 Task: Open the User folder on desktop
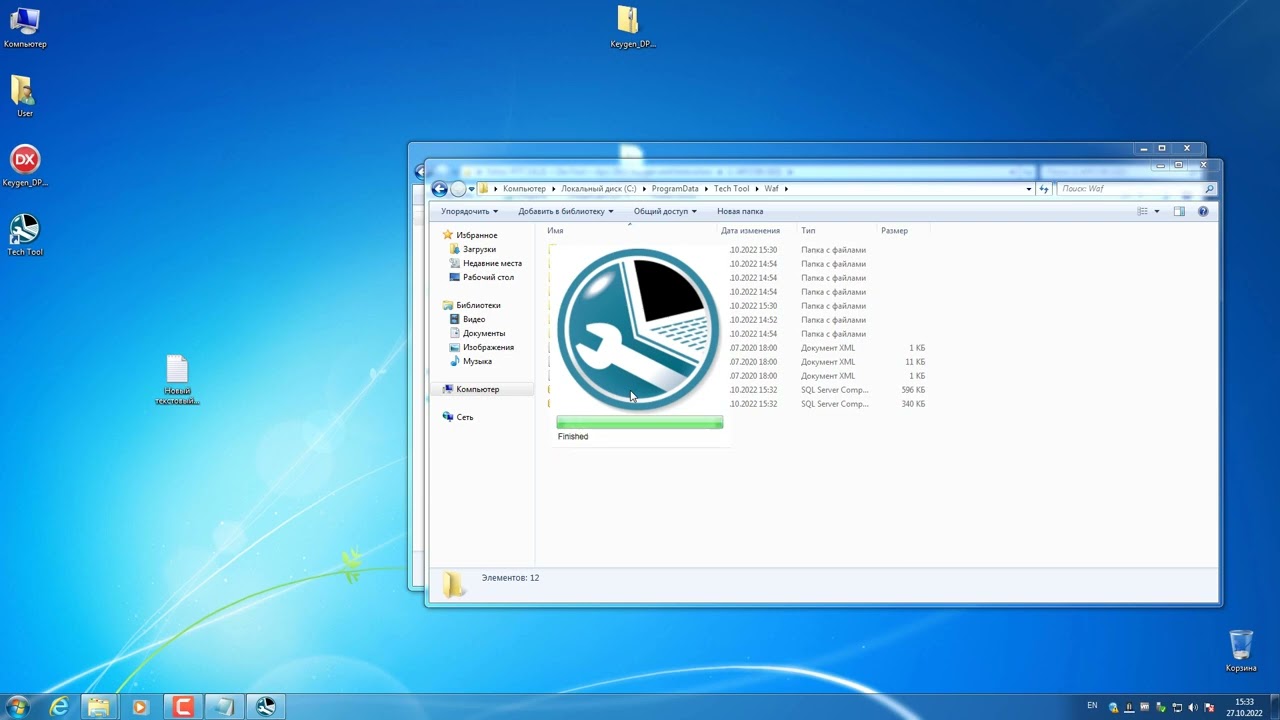(x=25, y=96)
